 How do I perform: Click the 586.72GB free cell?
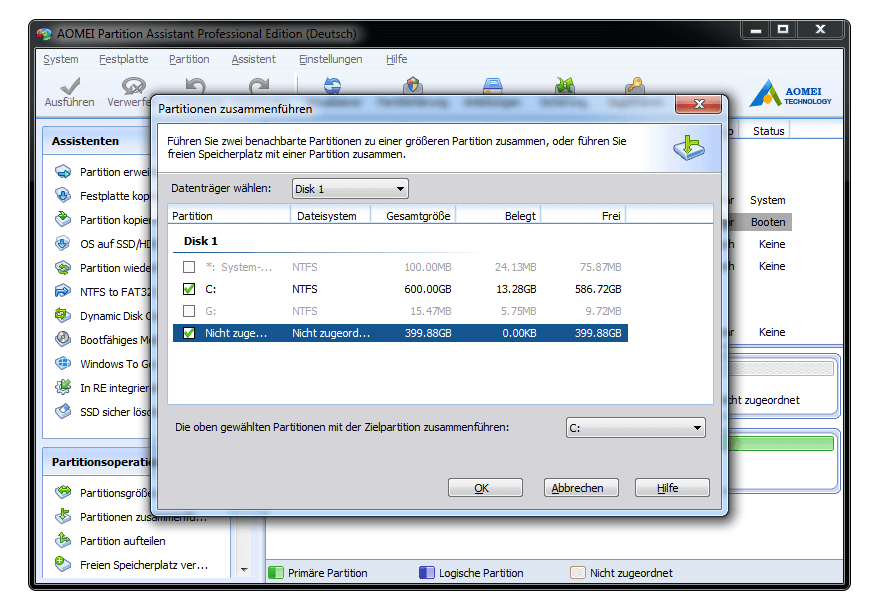[598, 289]
